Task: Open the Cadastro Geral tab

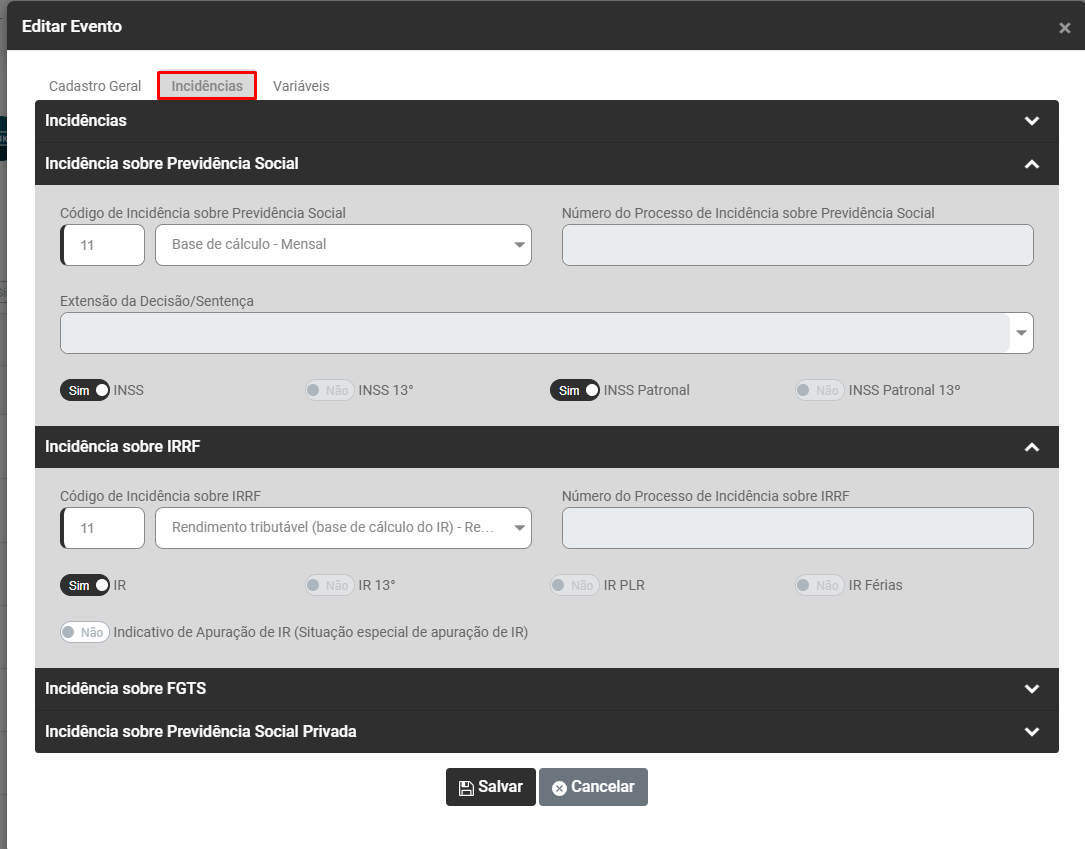Action: pyautogui.click(x=95, y=86)
